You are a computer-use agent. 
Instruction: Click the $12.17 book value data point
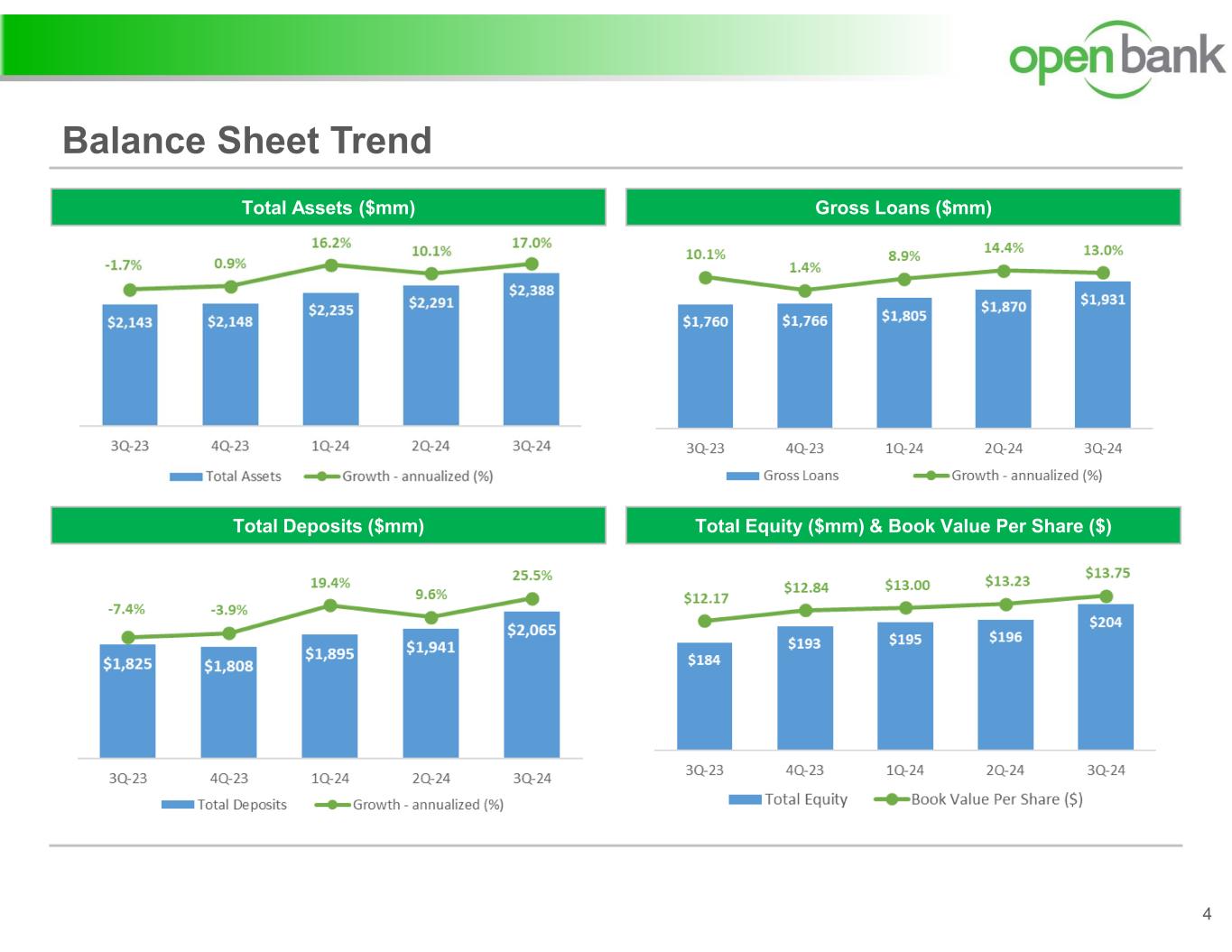coord(705,621)
